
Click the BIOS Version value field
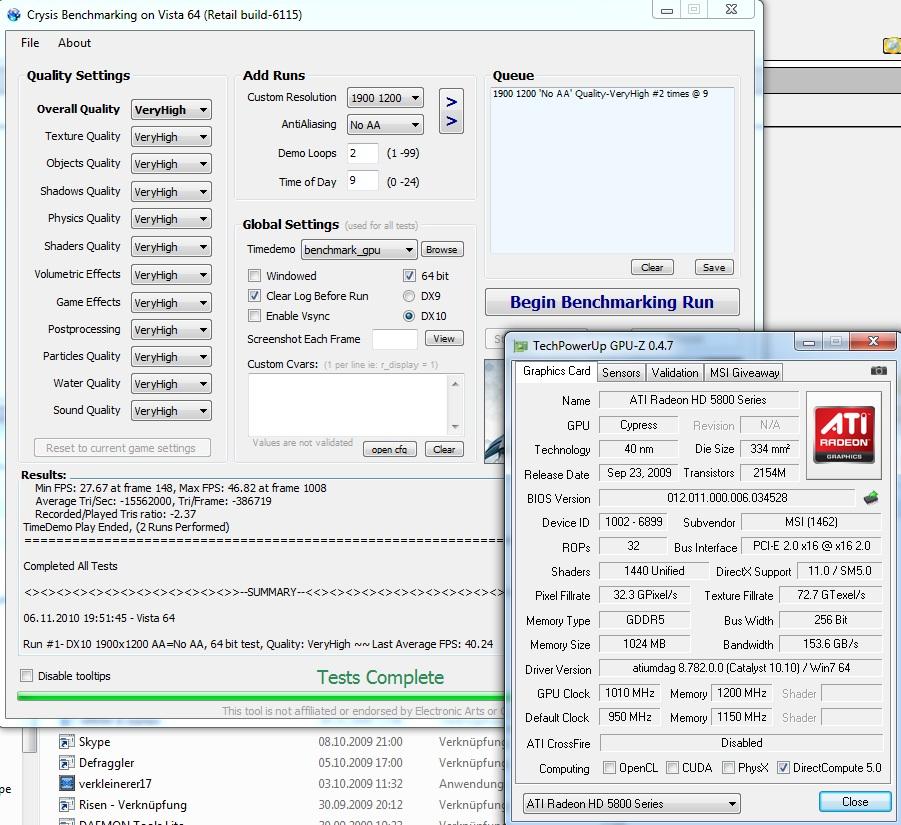point(727,498)
